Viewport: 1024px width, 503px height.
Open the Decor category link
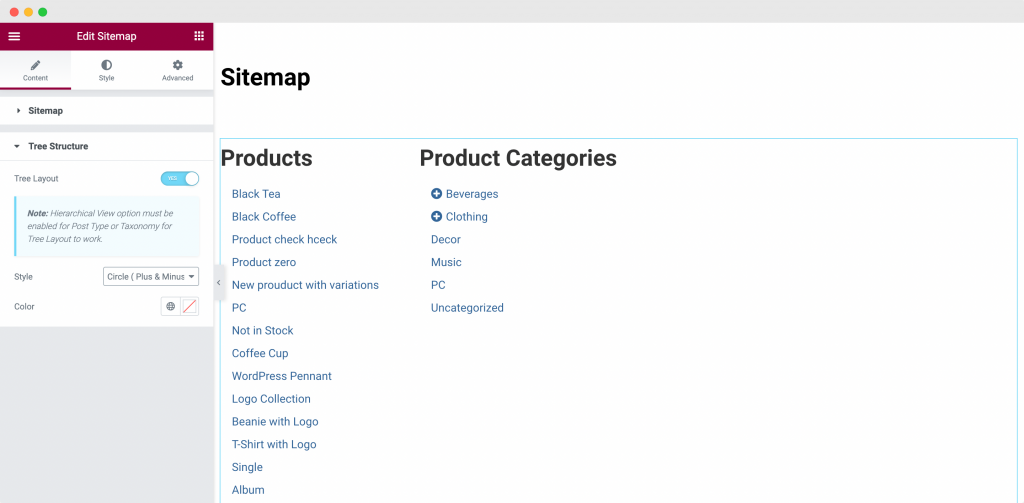(446, 240)
